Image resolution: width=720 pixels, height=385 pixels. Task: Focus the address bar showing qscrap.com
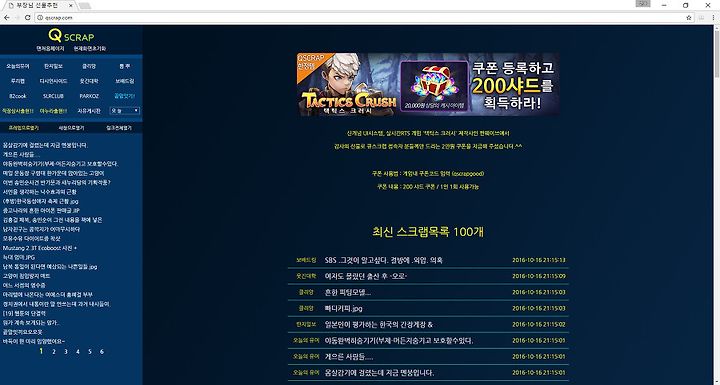coord(363,17)
